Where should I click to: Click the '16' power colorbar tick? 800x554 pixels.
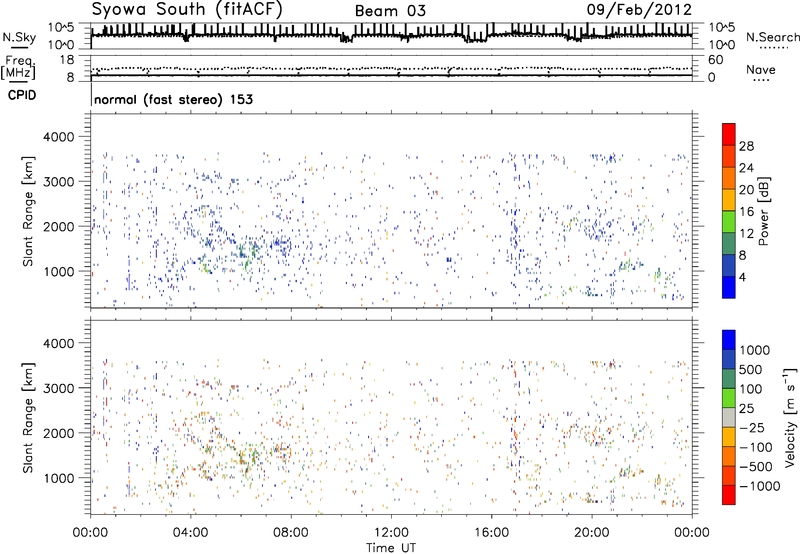point(746,212)
